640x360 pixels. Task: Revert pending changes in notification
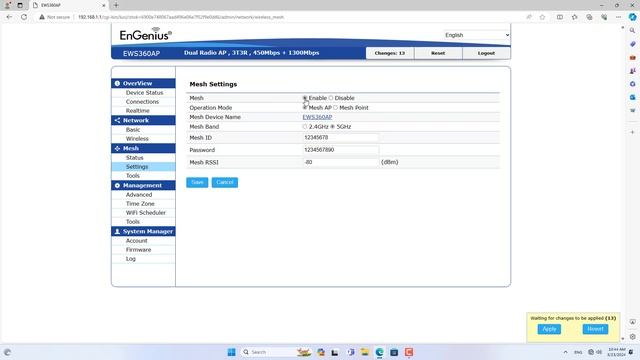click(595, 329)
